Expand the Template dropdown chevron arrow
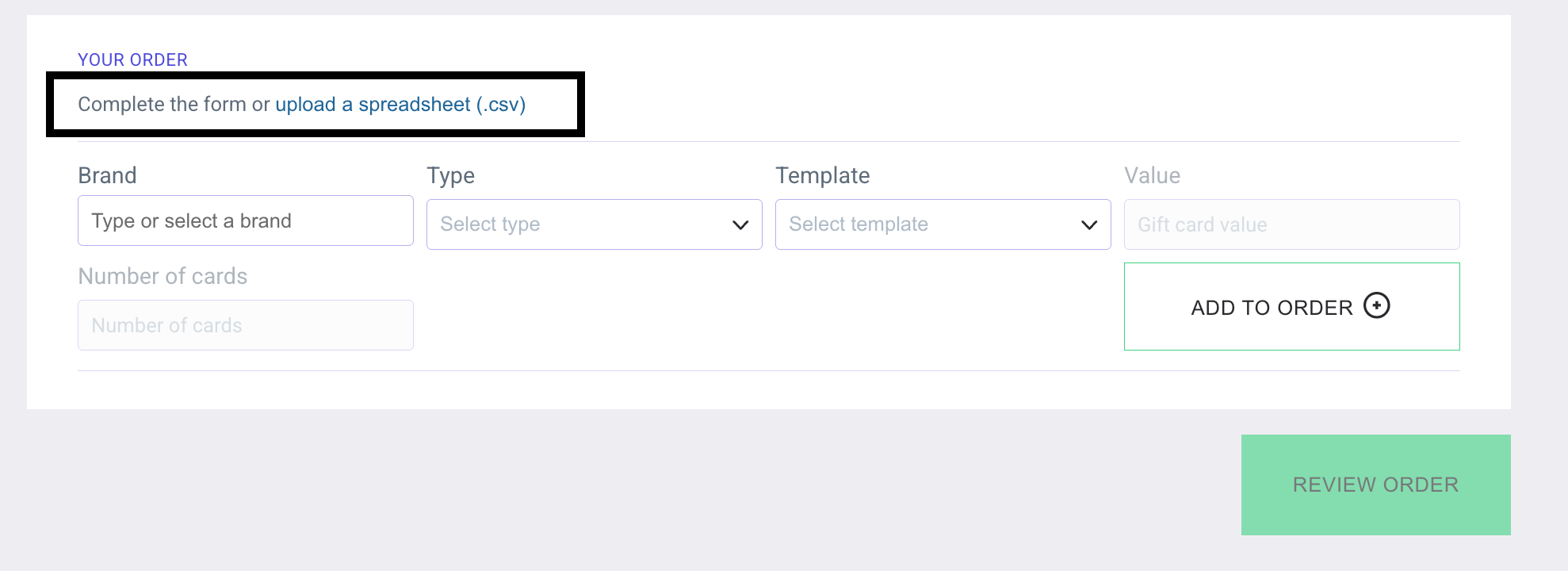The height and width of the screenshot is (571, 1568). [x=1089, y=225]
